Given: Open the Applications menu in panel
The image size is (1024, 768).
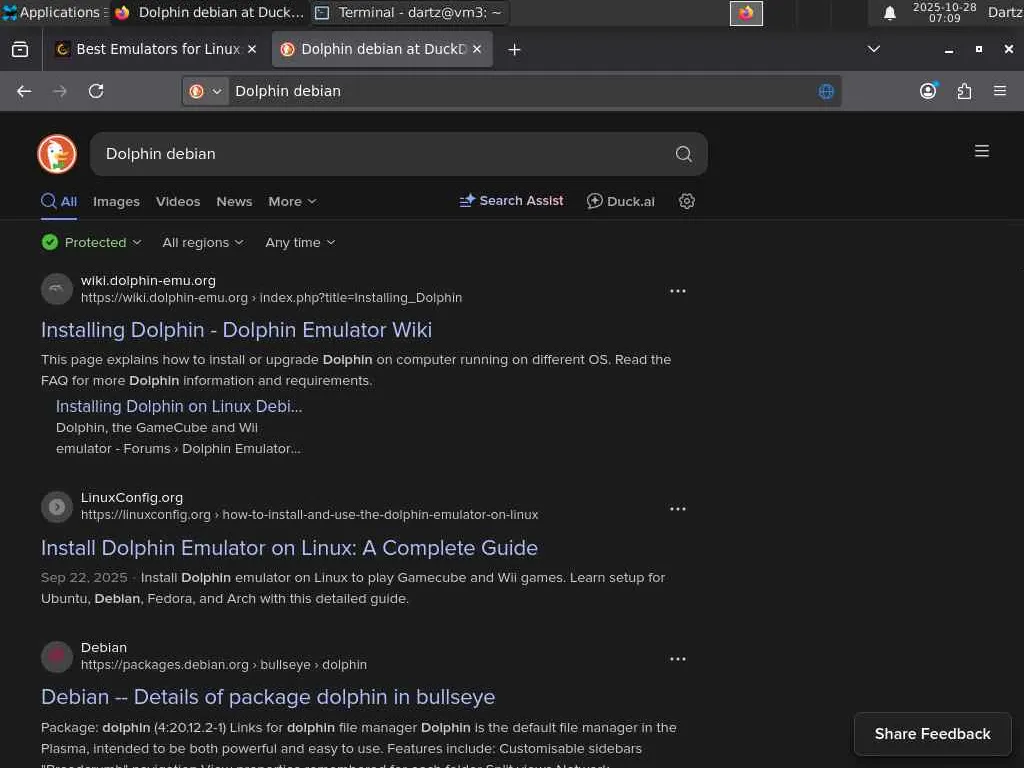Looking at the screenshot, I should point(53,12).
